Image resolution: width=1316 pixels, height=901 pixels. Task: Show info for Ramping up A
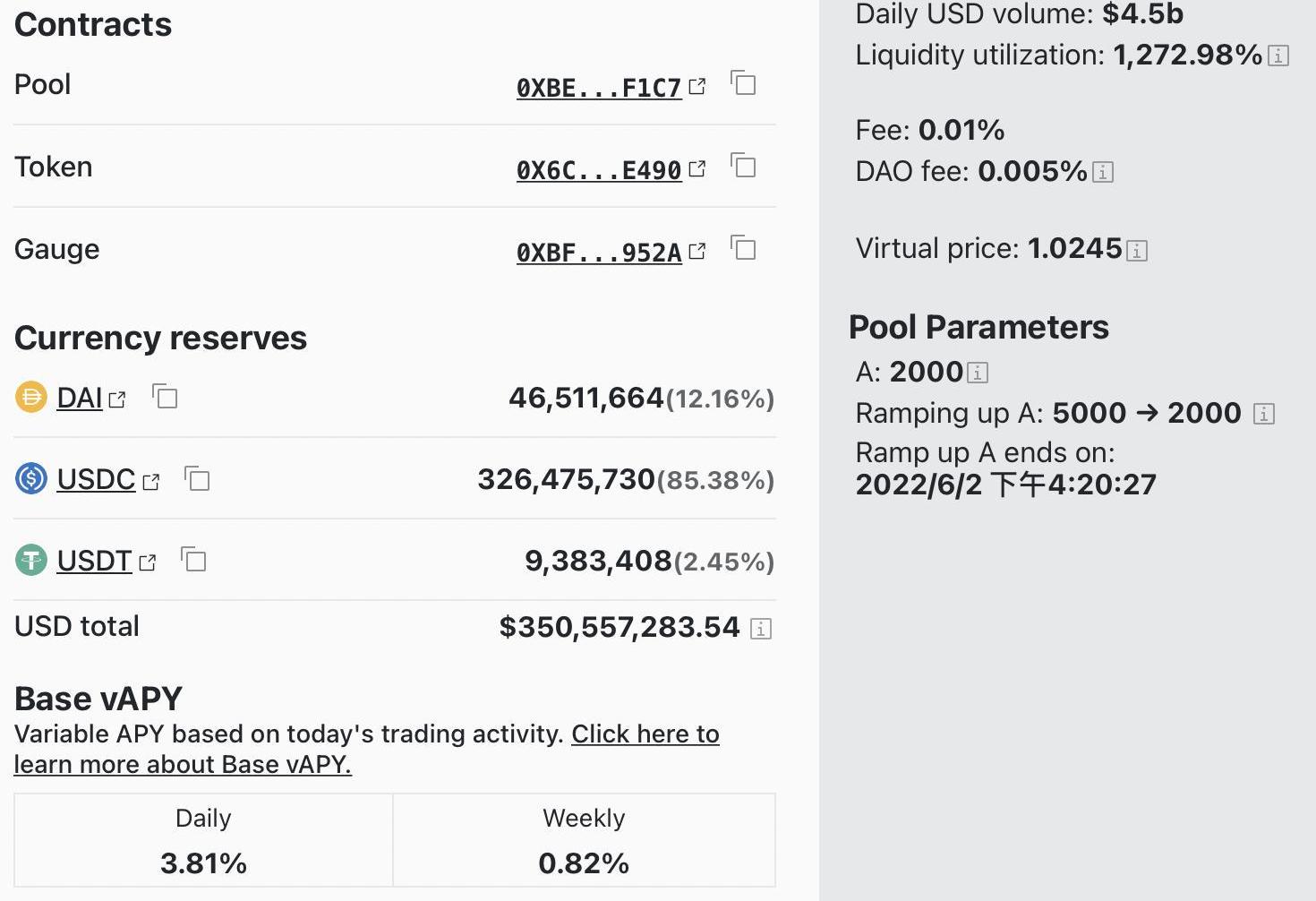click(x=1263, y=414)
